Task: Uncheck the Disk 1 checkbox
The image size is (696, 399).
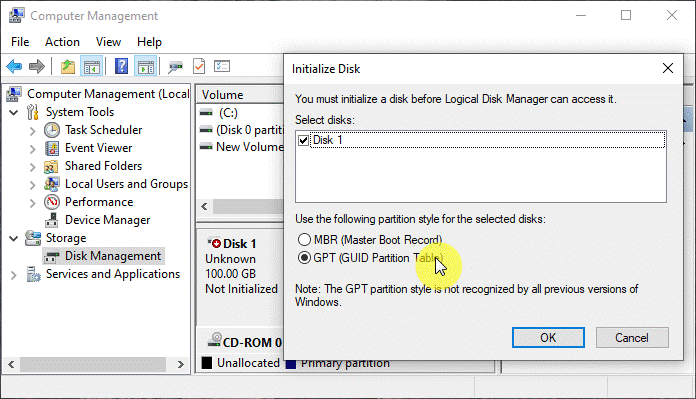Action: pos(304,141)
